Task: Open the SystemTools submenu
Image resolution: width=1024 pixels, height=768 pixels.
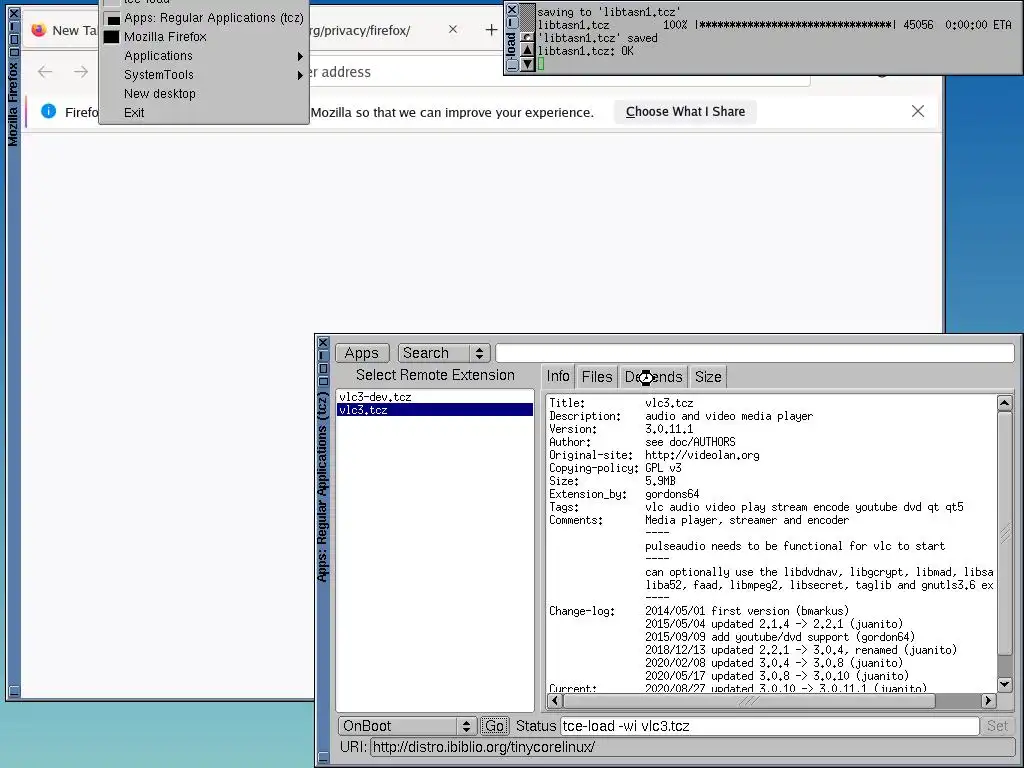Action: 204,74
